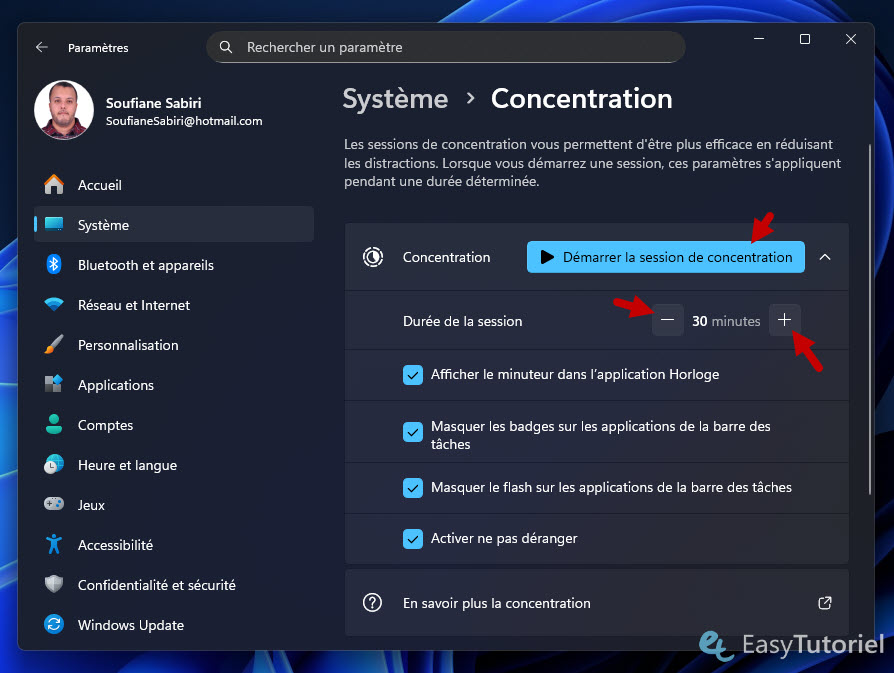
Task: Uncheck Masquer le flash checkbox
Action: click(x=413, y=488)
